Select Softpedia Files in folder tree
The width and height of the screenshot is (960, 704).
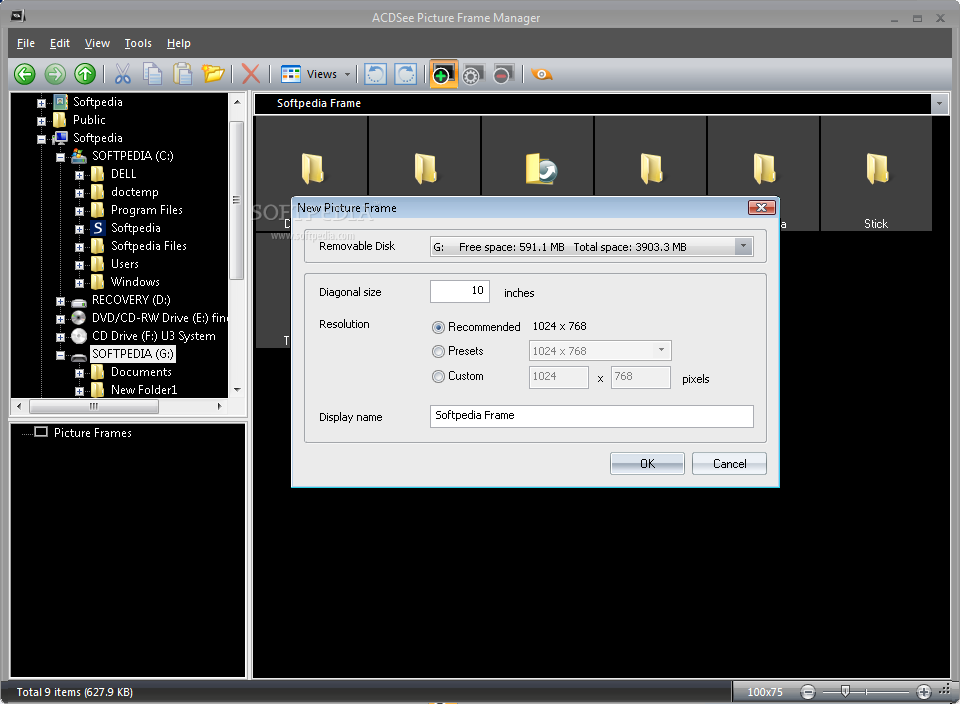tap(148, 246)
